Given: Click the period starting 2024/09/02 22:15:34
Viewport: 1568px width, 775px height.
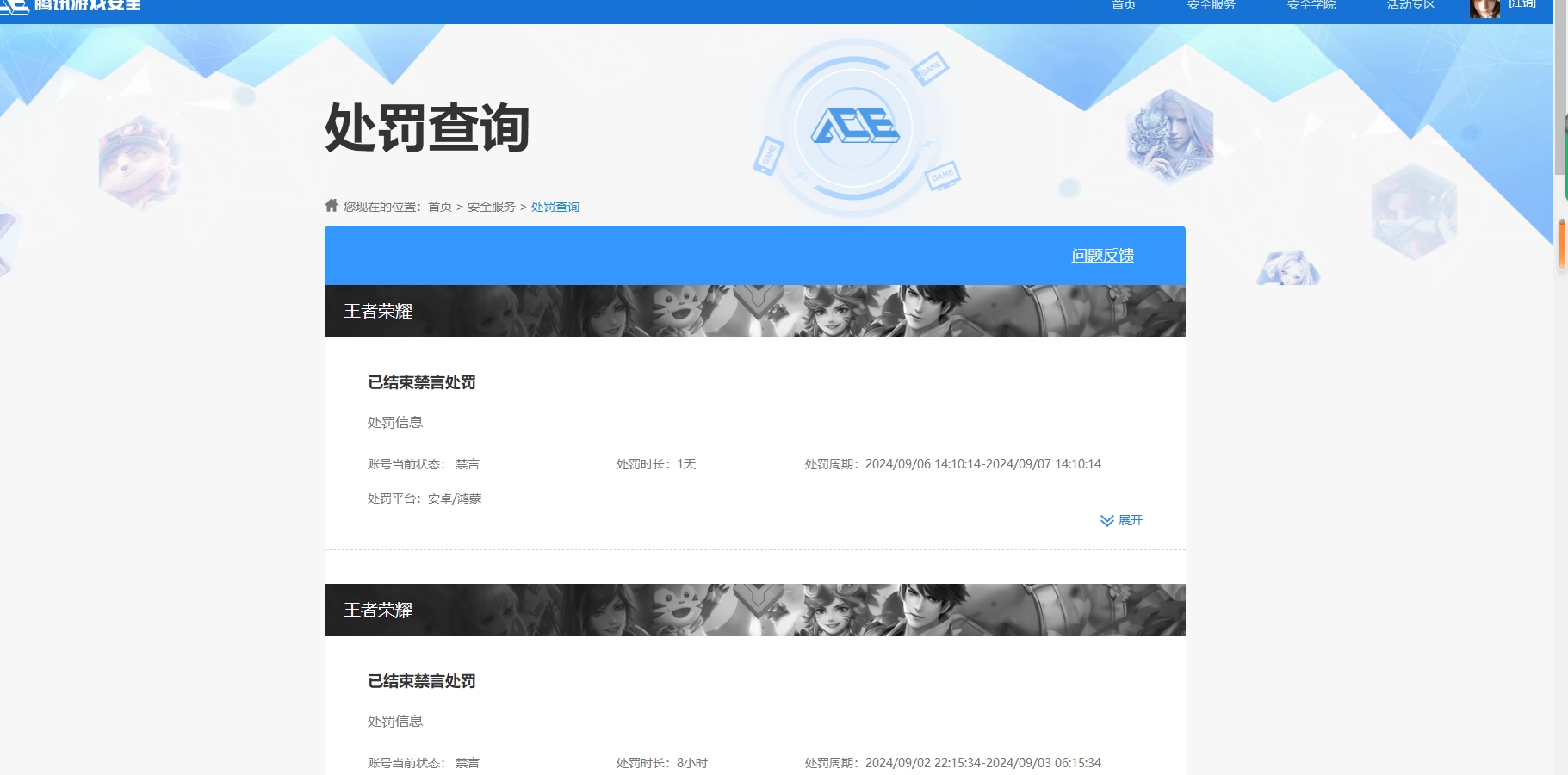Looking at the screenshot, I should pyautogui.click(x=953, y=763).
